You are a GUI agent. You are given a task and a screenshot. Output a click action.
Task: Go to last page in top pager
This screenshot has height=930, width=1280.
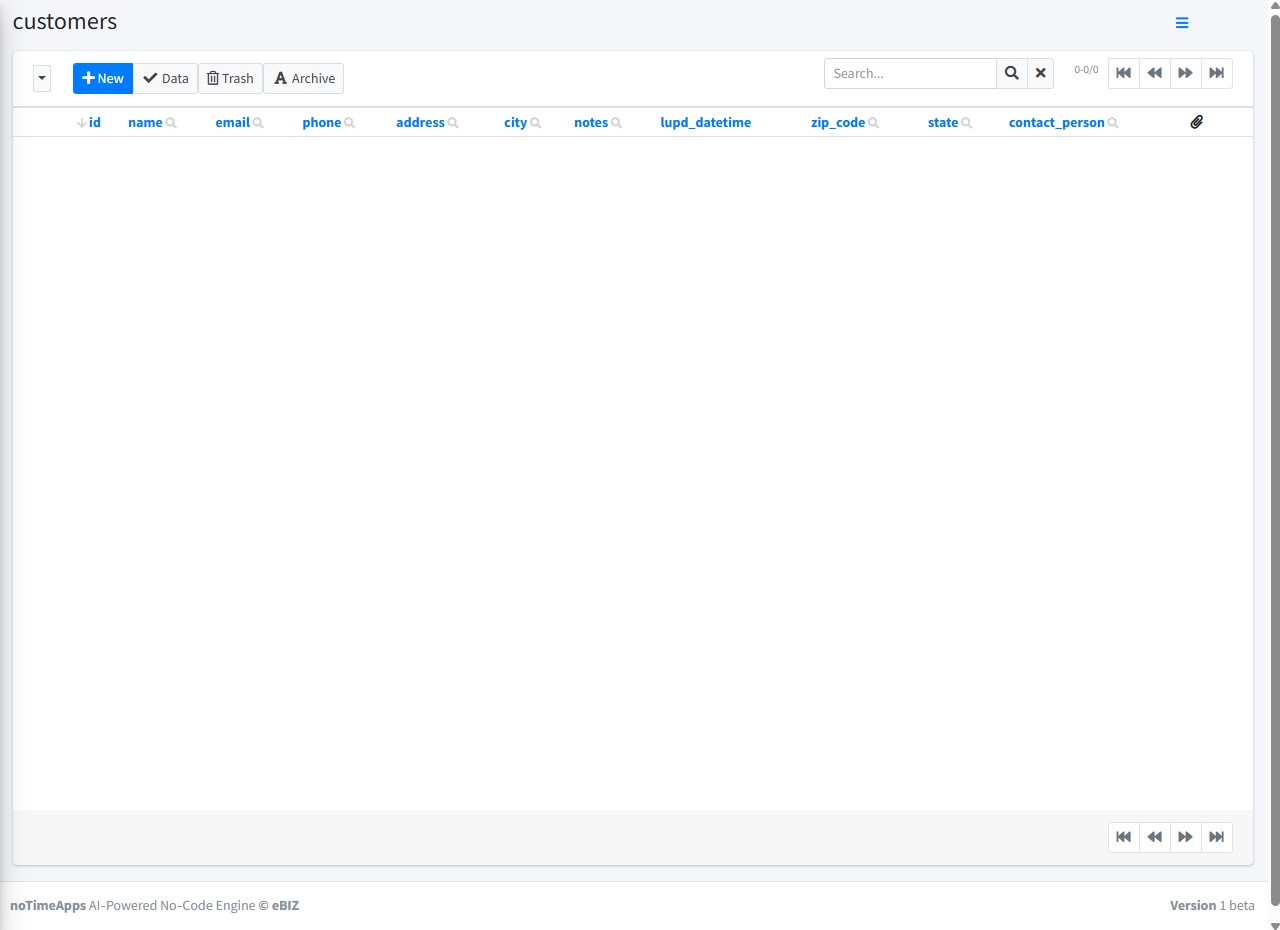click(x=1216, y=73)
